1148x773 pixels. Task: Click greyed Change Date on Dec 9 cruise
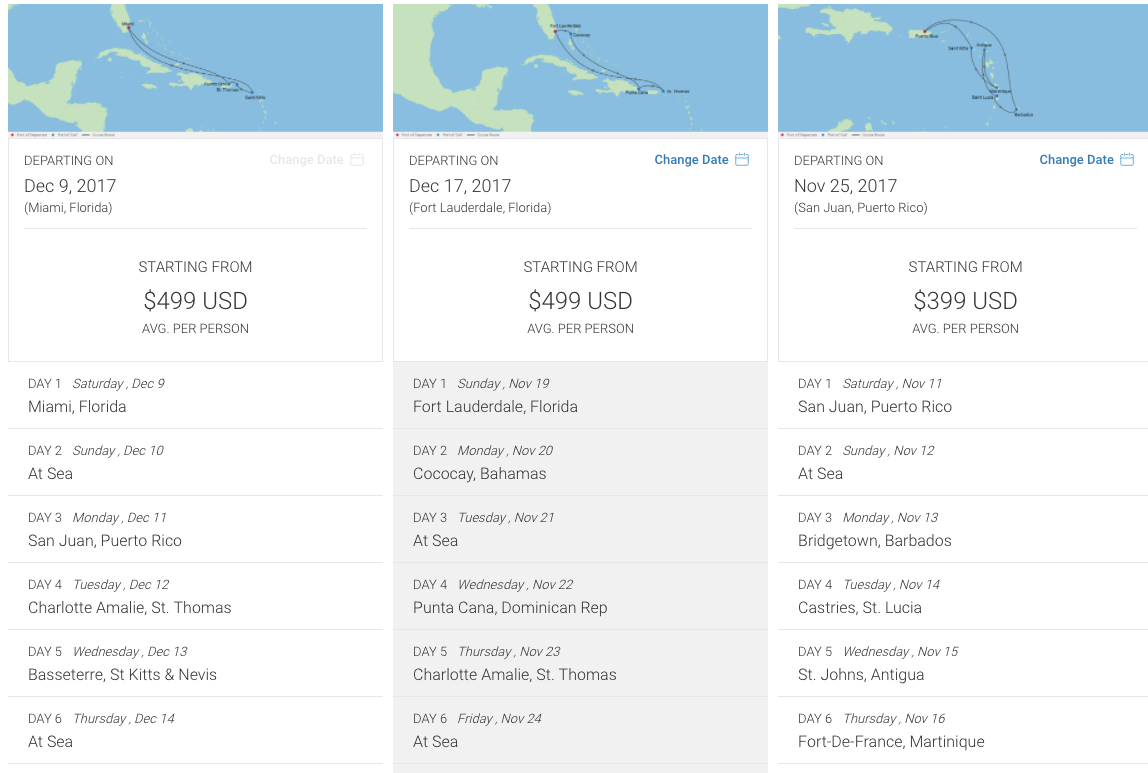pyautogui.click(x=306, y=160)
